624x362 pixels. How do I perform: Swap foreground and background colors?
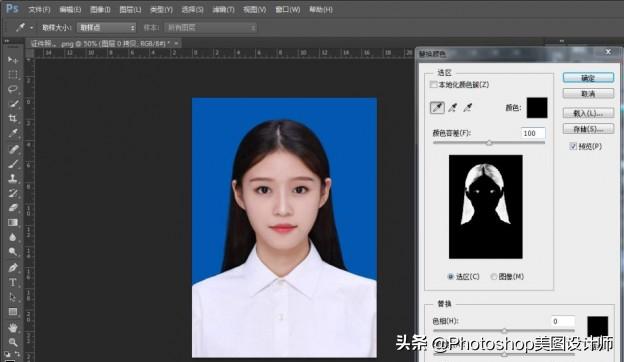[x=18, y=354]
